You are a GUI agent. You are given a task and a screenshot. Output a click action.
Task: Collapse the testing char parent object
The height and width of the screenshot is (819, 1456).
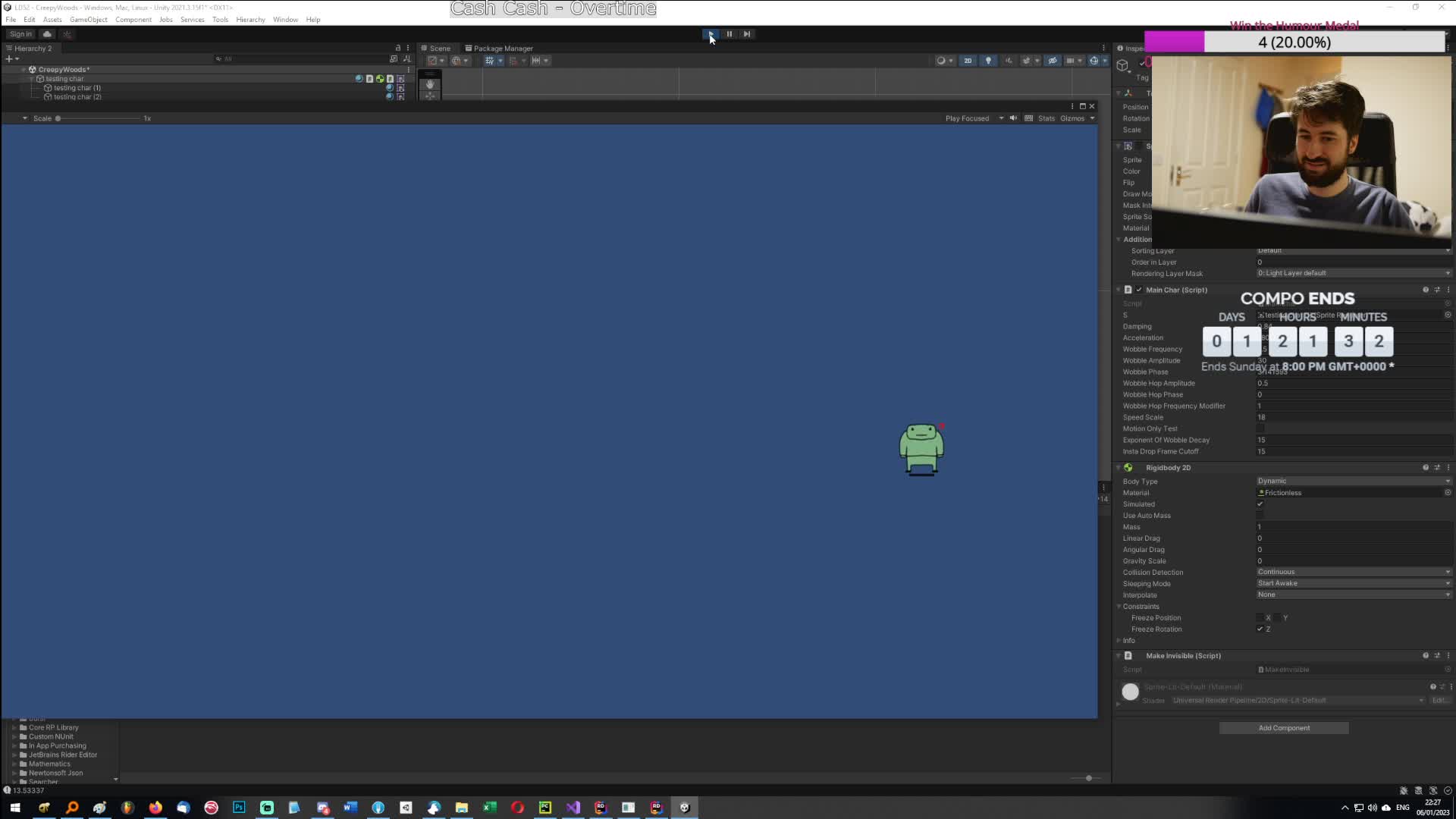(x=32, y=79)
